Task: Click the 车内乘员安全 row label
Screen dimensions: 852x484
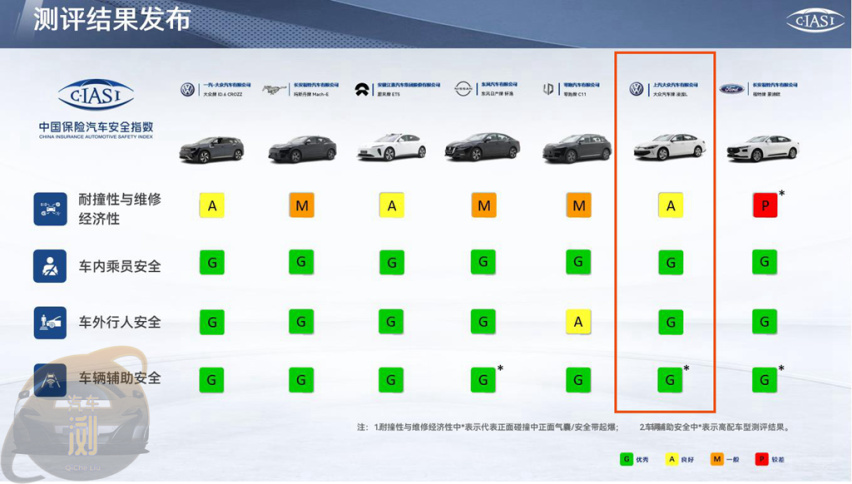Action: 120,266
